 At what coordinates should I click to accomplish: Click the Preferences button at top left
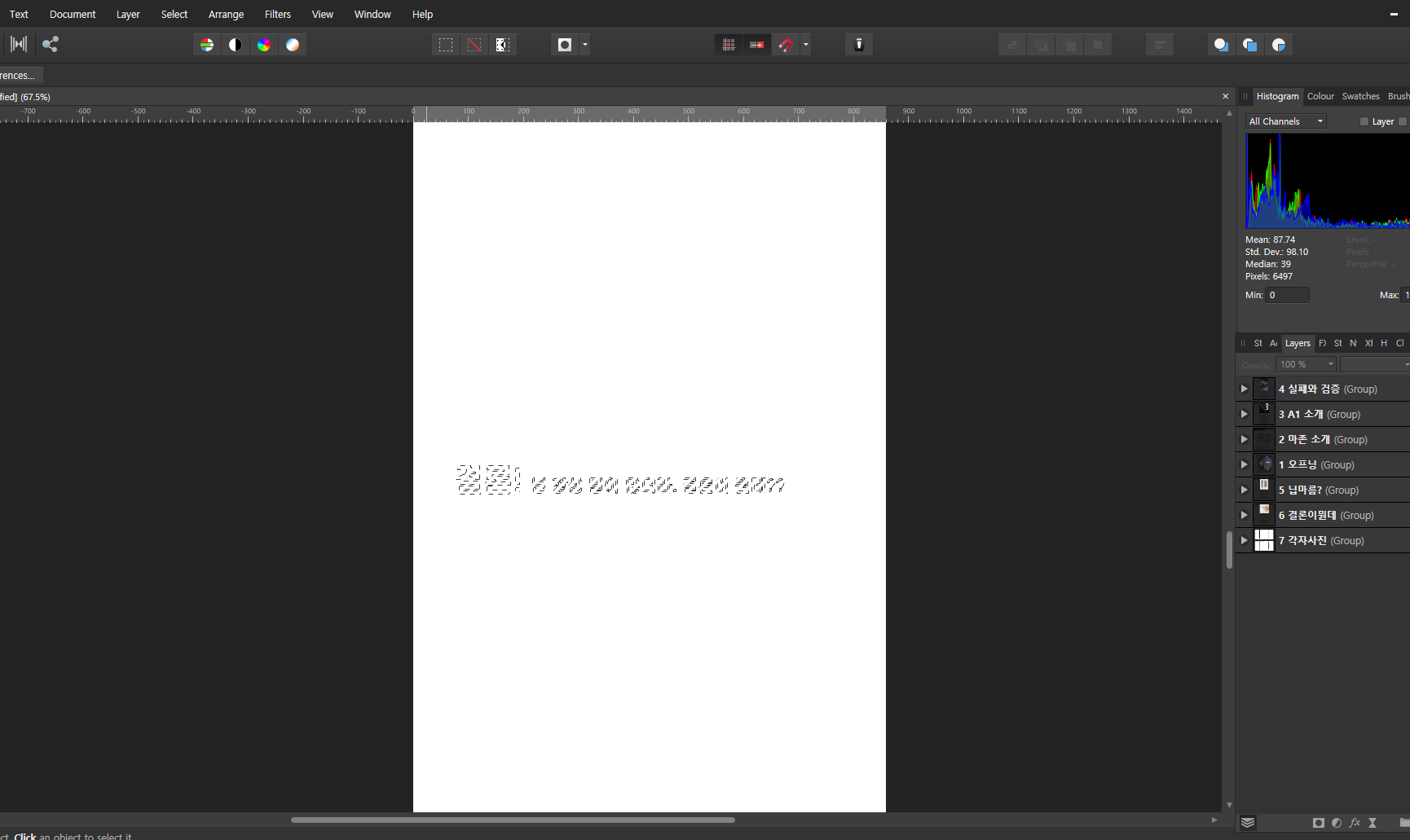[x=20, y=75]
